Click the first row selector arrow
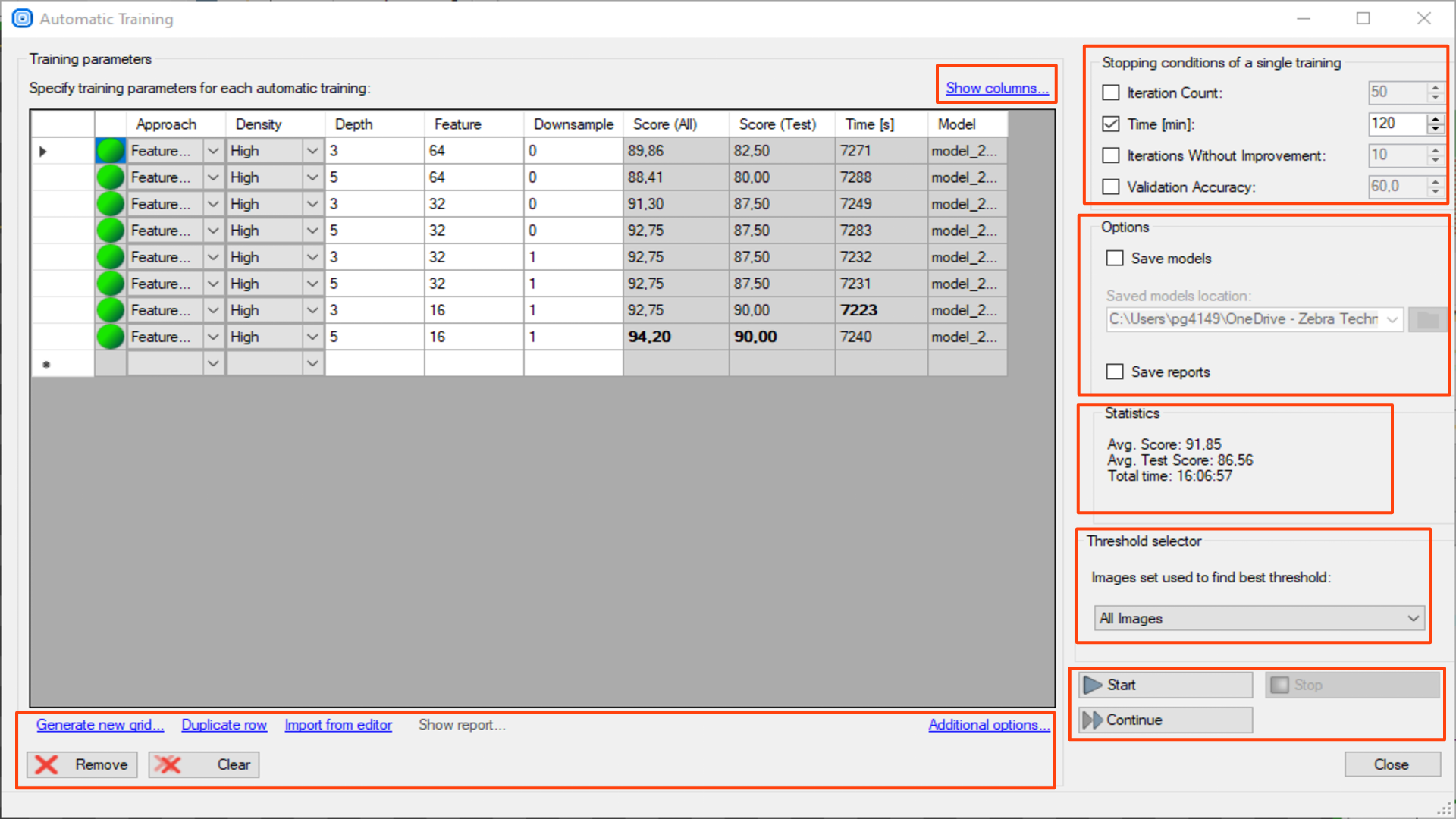The width and height of the screenshot is (1456, 819). click(43, 151)
